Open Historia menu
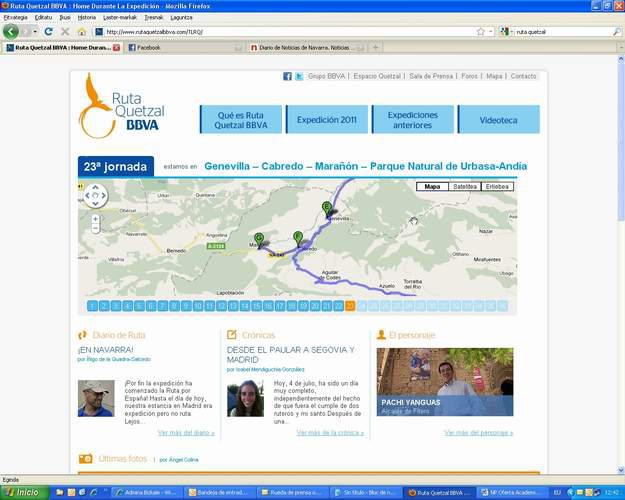Viewport: 625px width, 500px height. (86, 18)
